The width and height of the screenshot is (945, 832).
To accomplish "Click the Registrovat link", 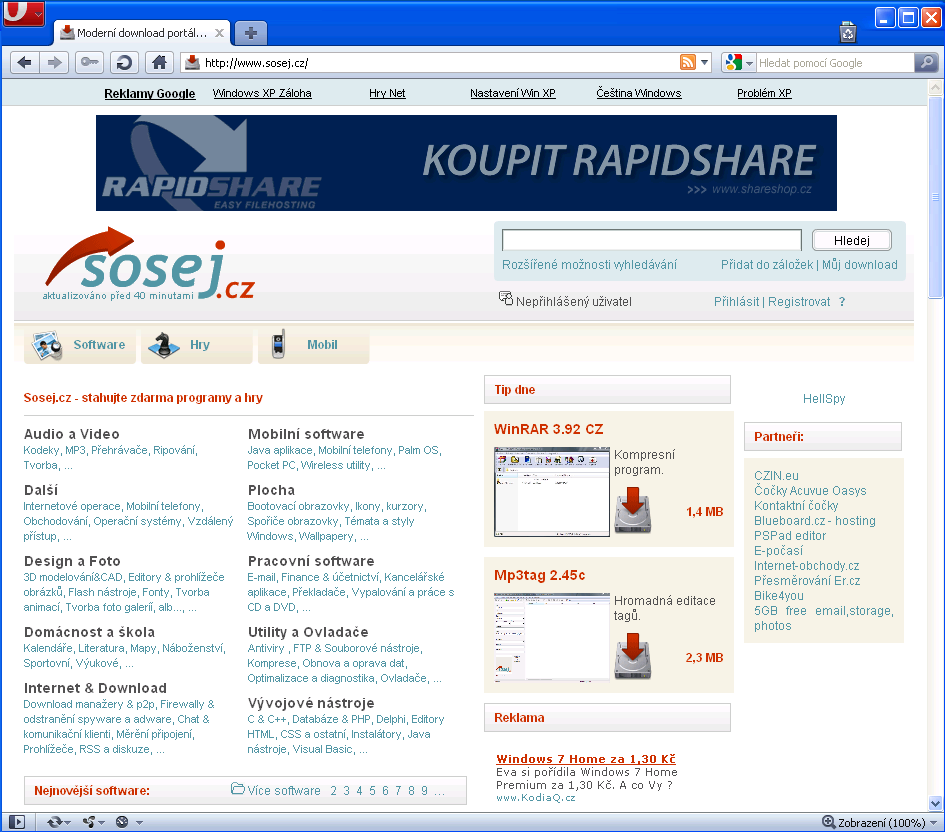I will point(799,302).
